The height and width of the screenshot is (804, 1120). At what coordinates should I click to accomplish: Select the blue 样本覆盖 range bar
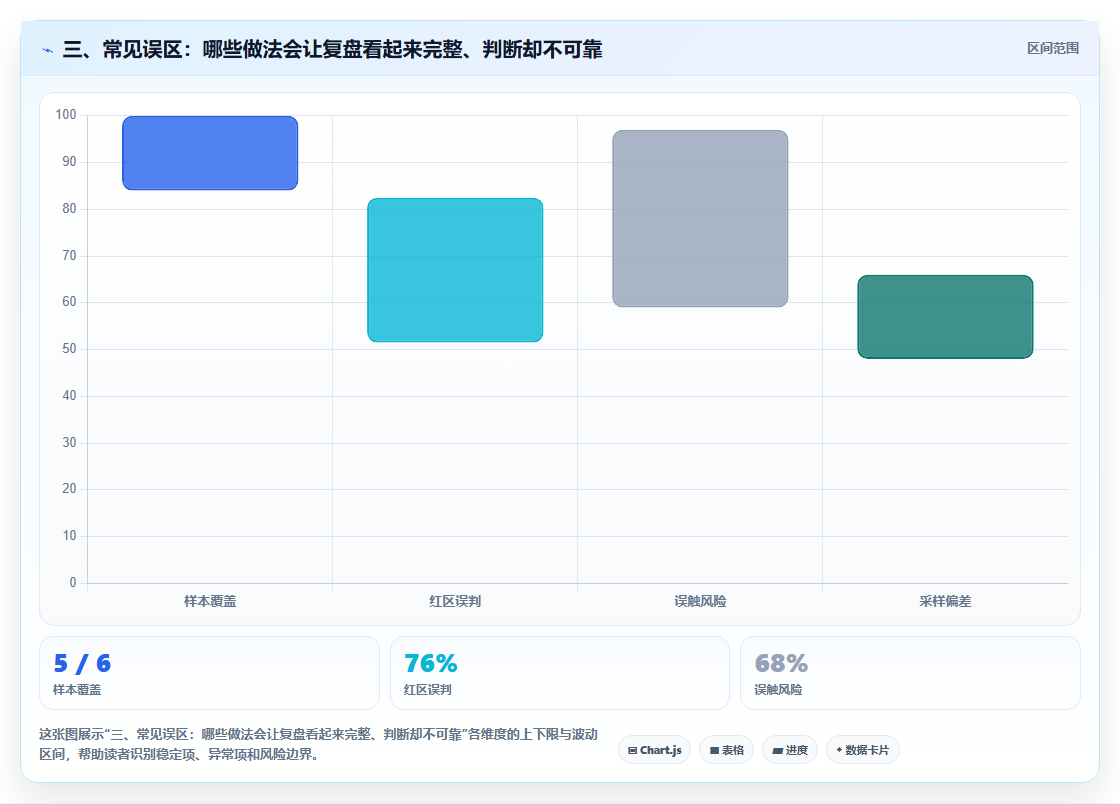point(210,153)
